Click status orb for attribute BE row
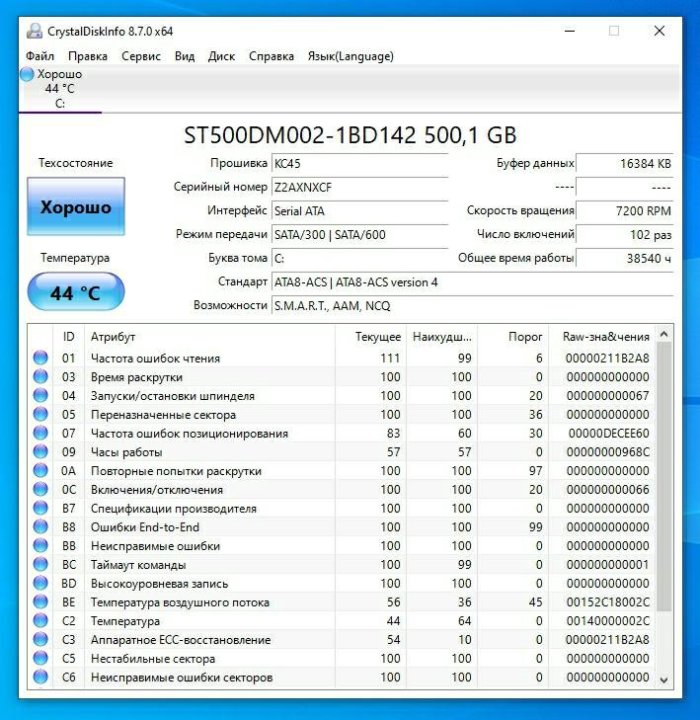 (x=40, y=602)
